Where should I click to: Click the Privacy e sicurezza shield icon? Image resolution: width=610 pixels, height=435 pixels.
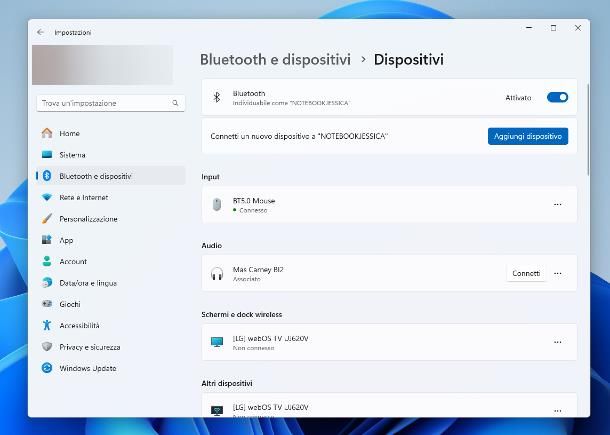click(47, 347)
